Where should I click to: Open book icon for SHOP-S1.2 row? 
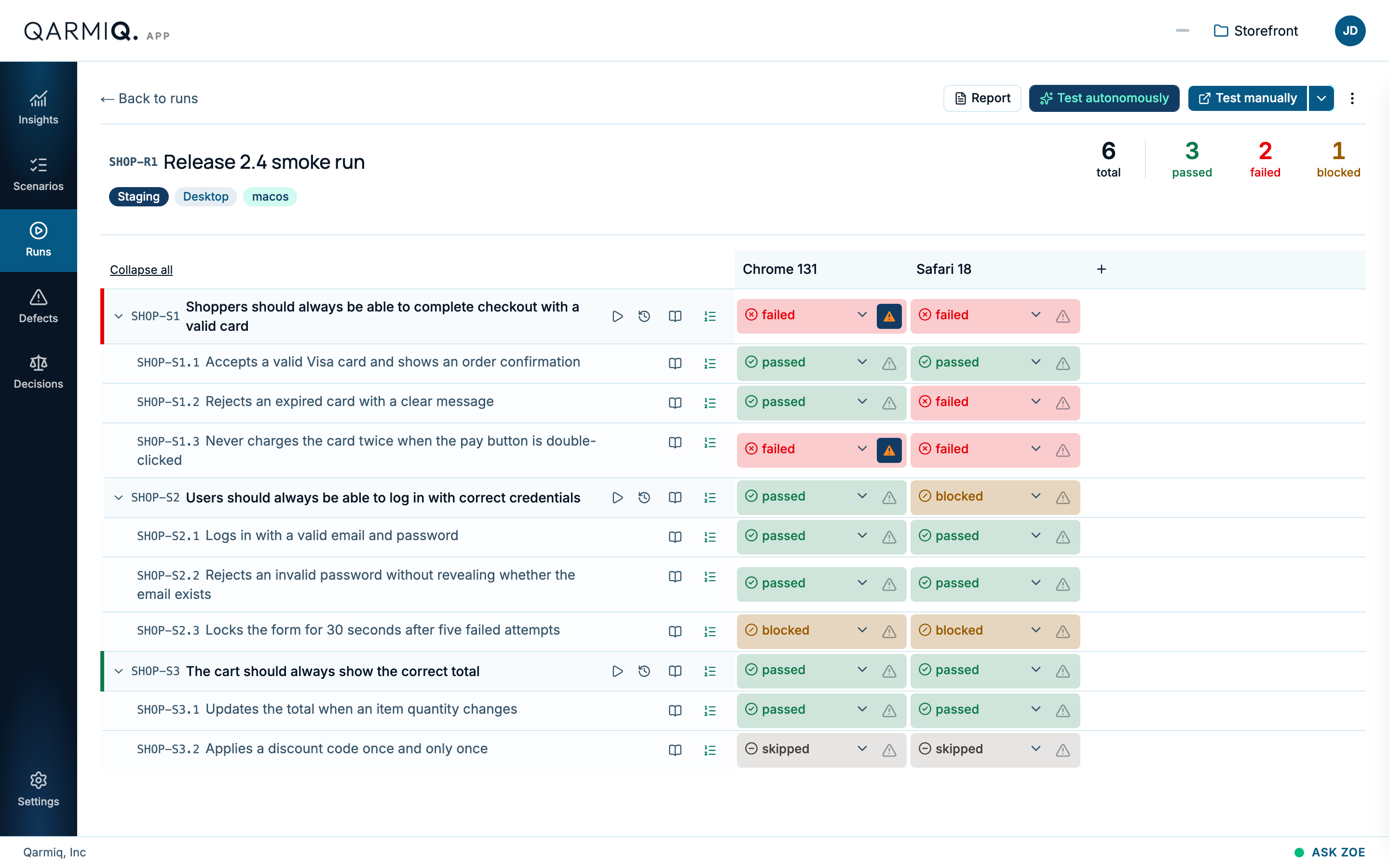coord(675,403)
